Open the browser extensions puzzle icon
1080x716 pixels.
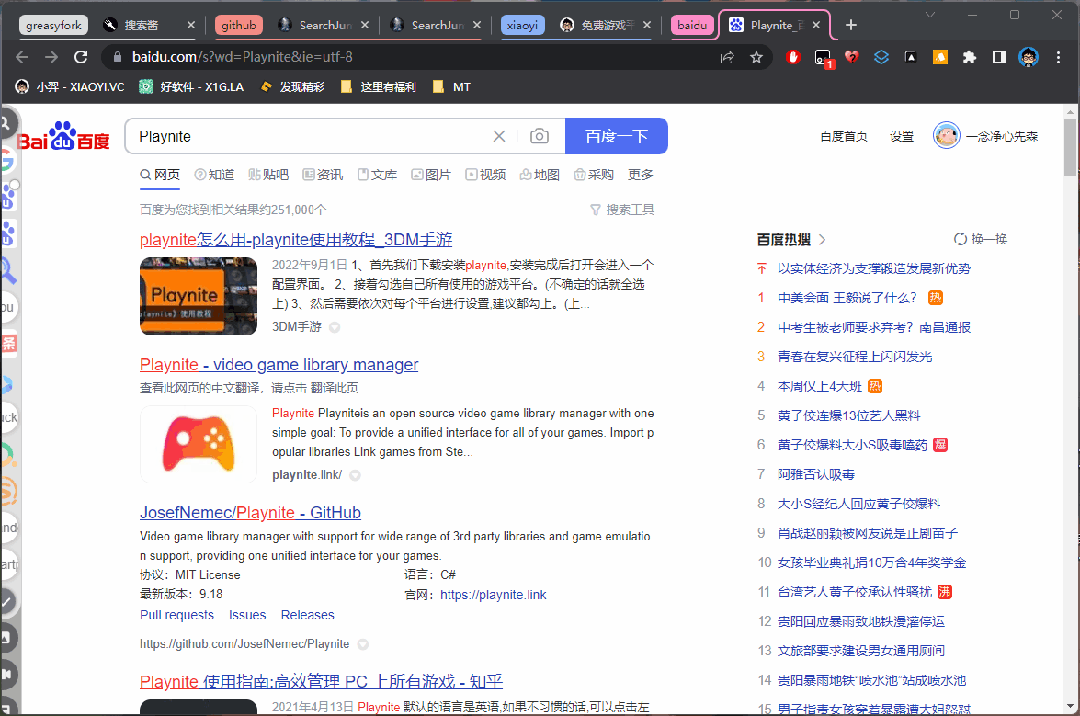click(x=968, y=58)
